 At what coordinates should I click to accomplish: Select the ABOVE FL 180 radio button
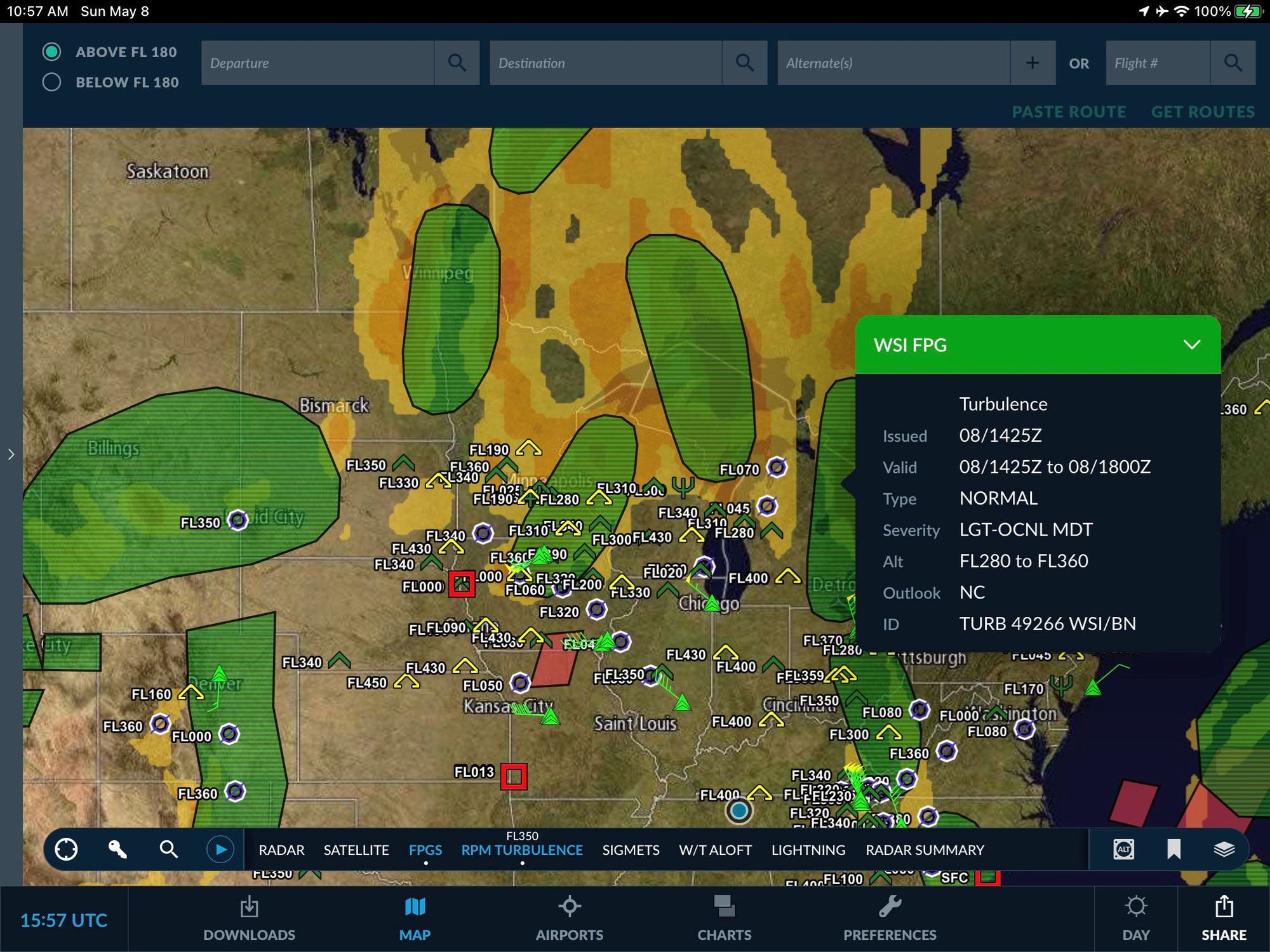(52, 52)
